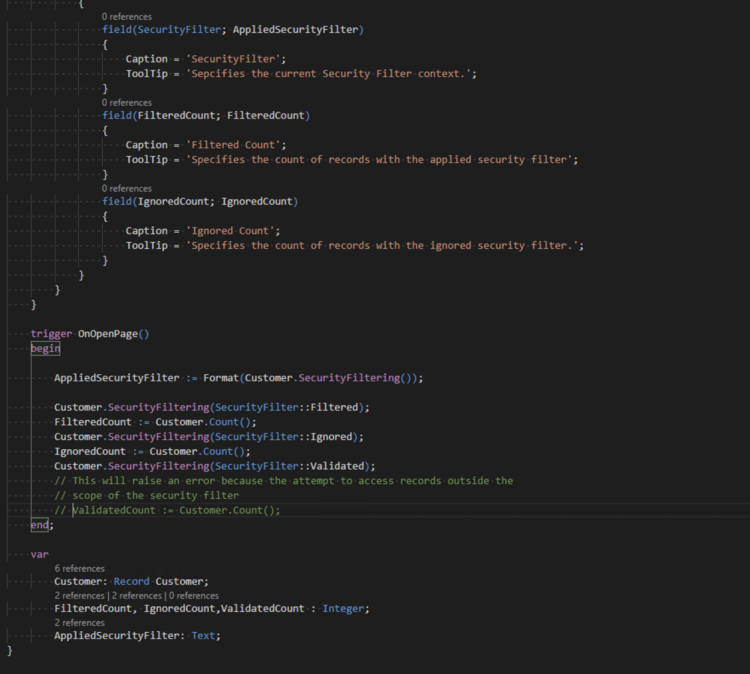Viewport: 750px width, 674px height.
Task: Click the var keyword
Action: point(40,553)
